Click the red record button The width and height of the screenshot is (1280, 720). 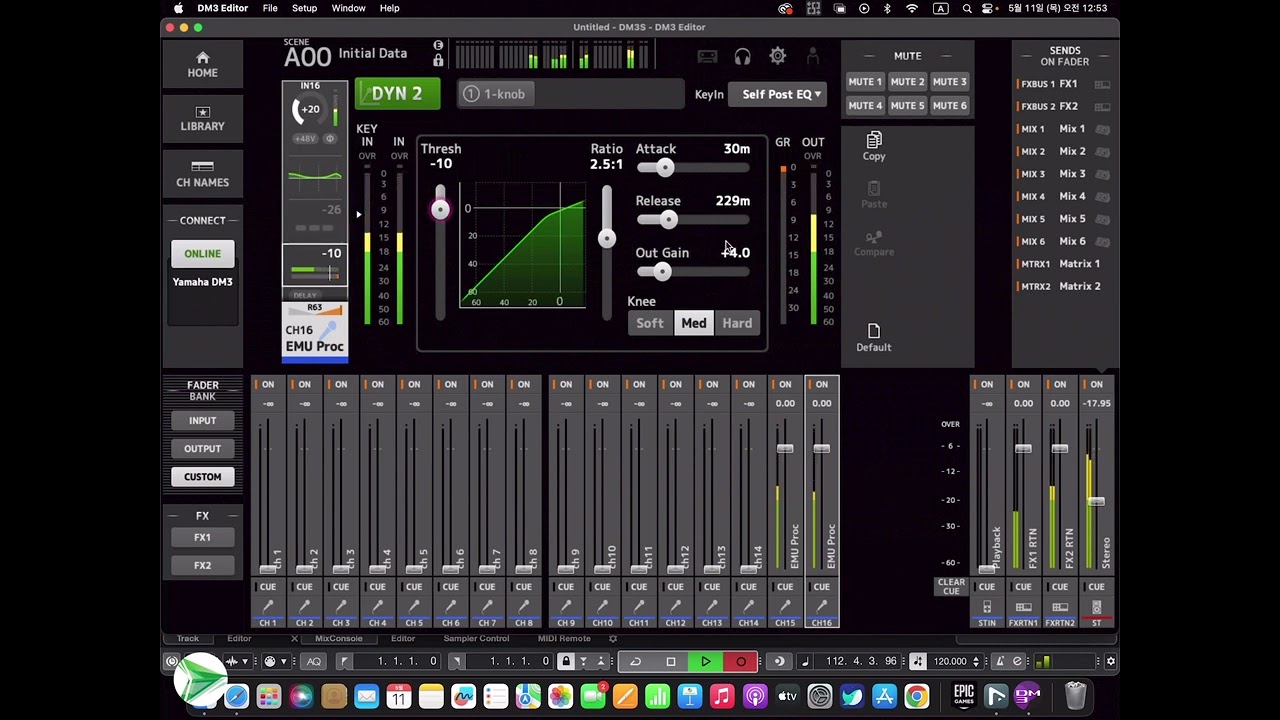741,661
